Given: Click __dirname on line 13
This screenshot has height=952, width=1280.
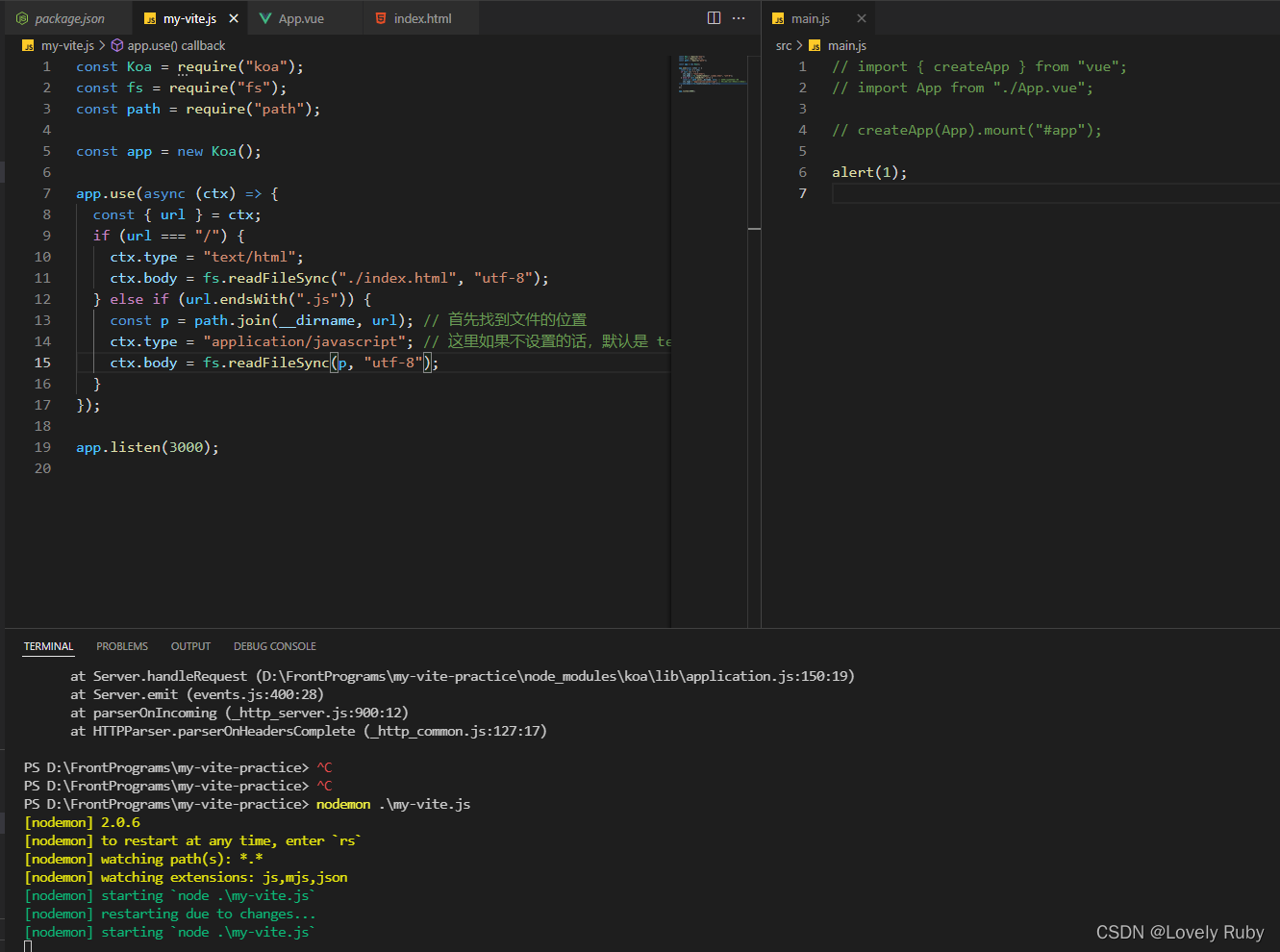Looking at the screenshot, I should coord(316,320).
